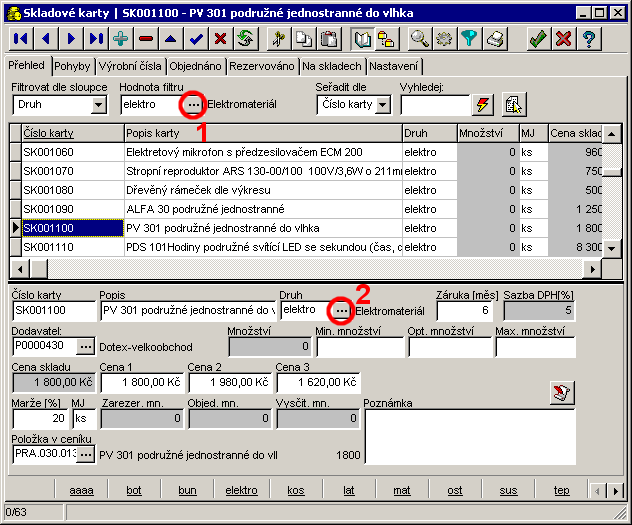Open filter value lookup ellipsis button

click(194, 104)
